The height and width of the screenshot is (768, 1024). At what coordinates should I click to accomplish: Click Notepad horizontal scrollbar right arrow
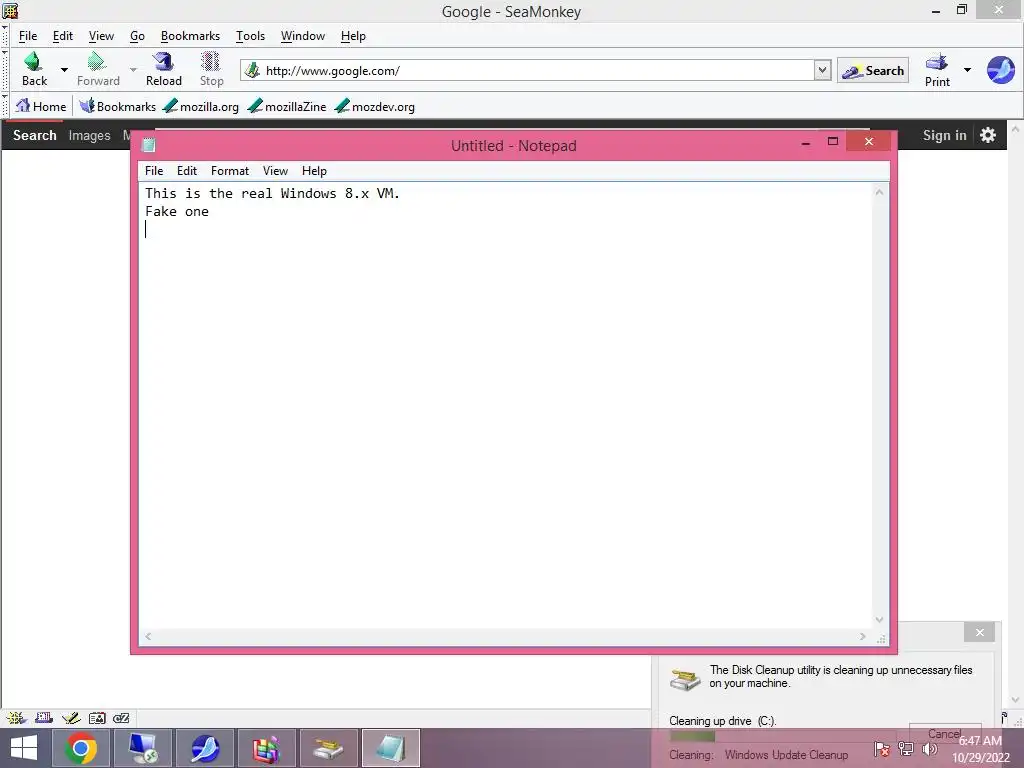[x=863, y=636]
